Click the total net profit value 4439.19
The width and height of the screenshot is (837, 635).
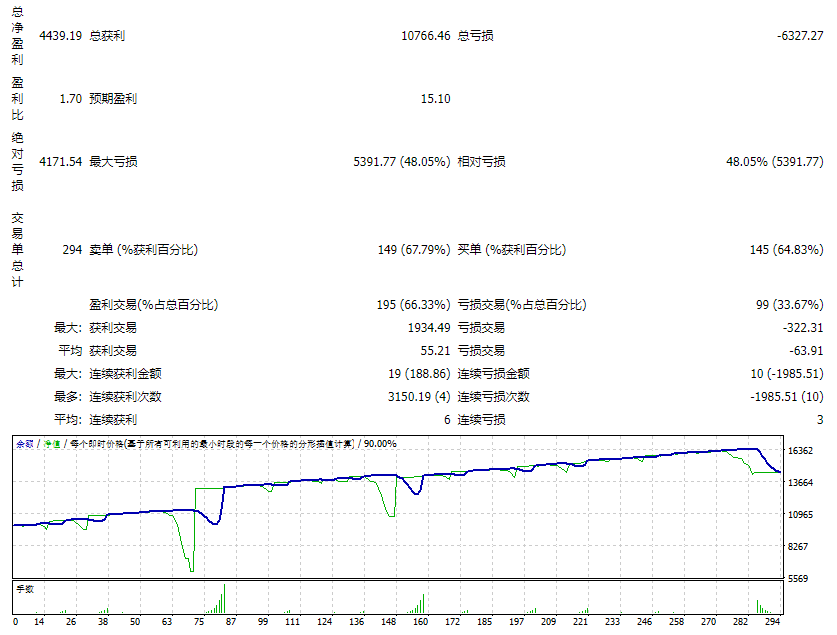60,36
